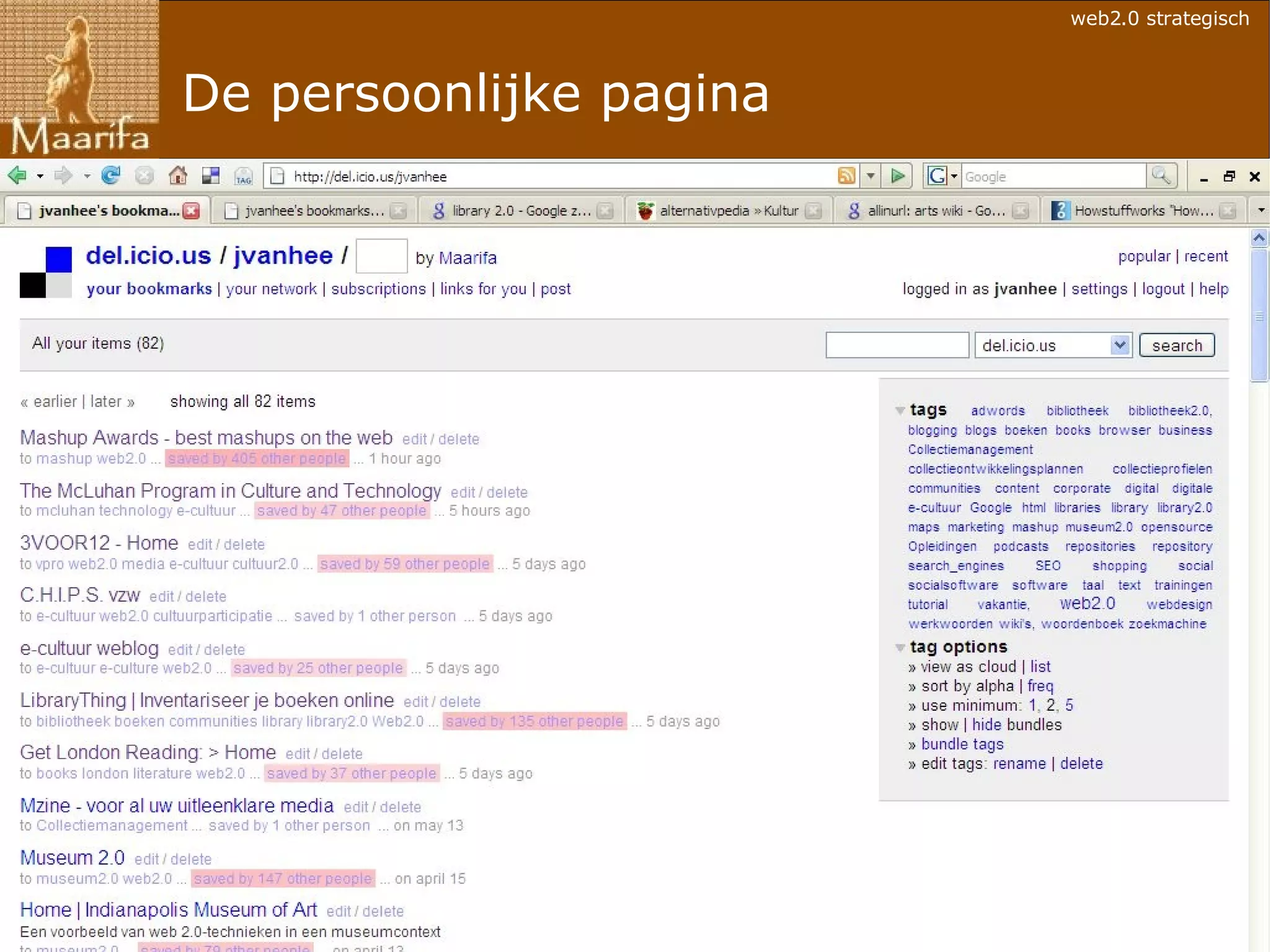Image resolution: width=1270 pixels, height=952 pixels.
Task: Hide tag bundles
Action: coord(987,724)
